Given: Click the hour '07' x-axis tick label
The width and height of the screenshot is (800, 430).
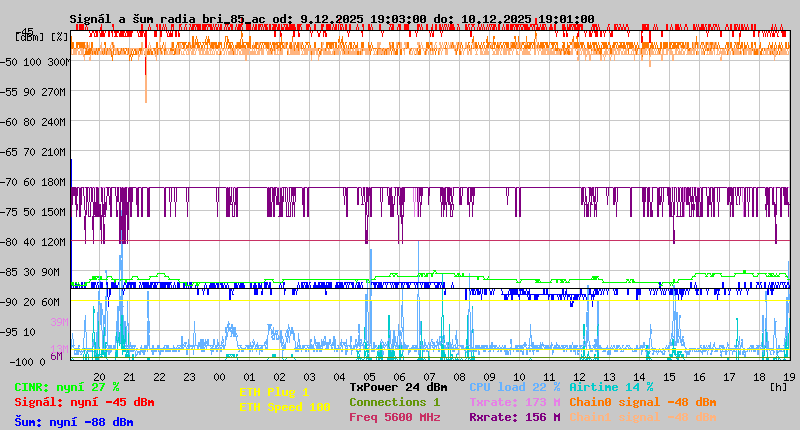Looking at the screenshot, I should 429,377.
